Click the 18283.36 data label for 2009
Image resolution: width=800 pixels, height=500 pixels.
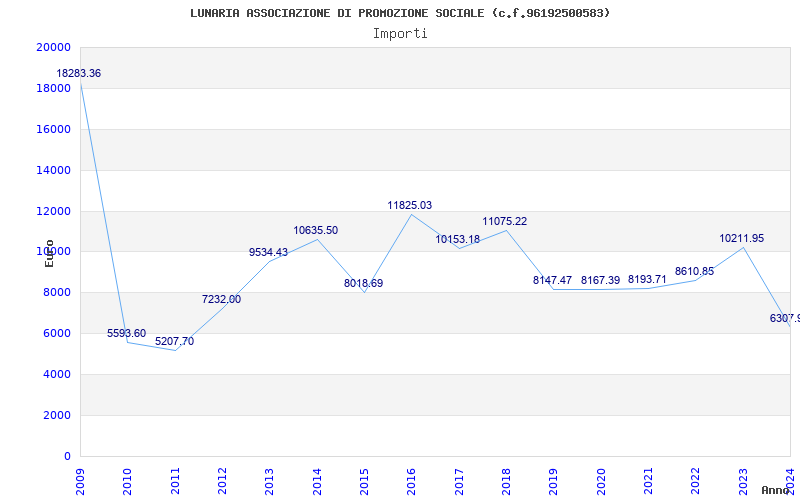[79, 73]
